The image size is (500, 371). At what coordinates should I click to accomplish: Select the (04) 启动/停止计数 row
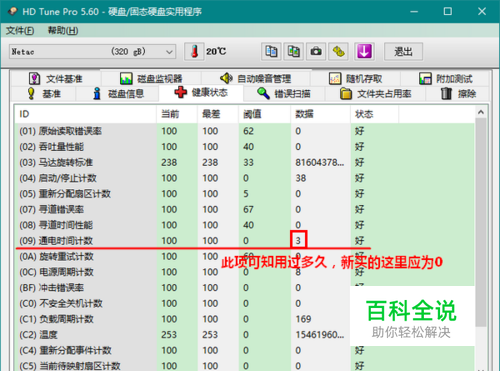click(245, 178)
